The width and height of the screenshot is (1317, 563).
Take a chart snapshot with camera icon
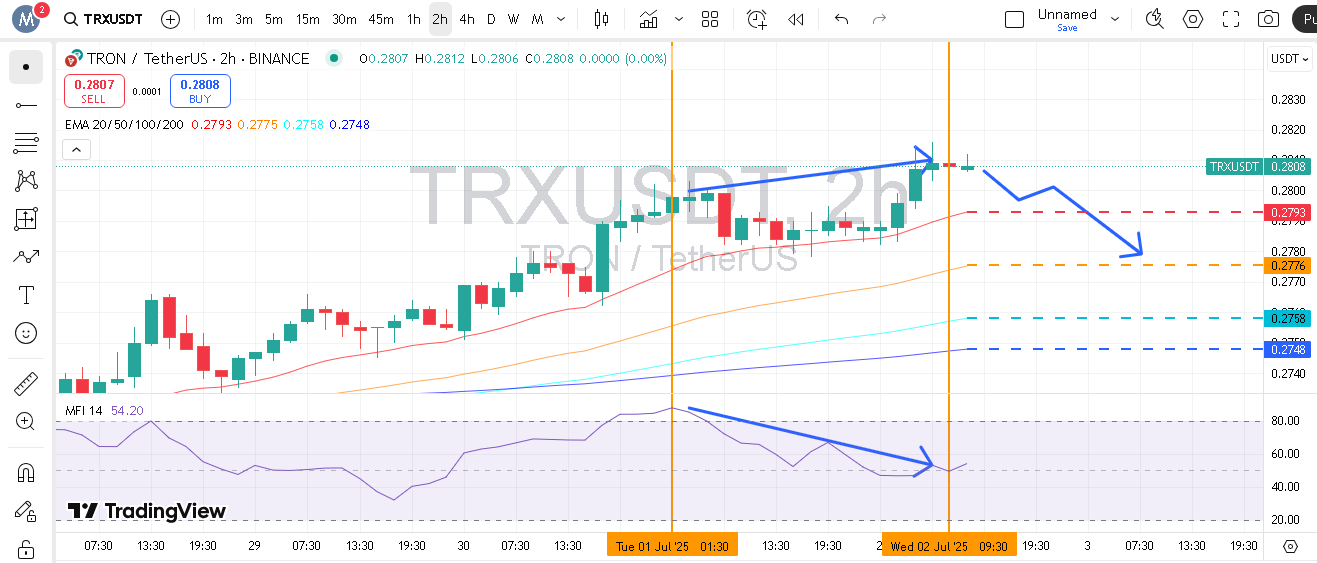[x=1269, y=19]
